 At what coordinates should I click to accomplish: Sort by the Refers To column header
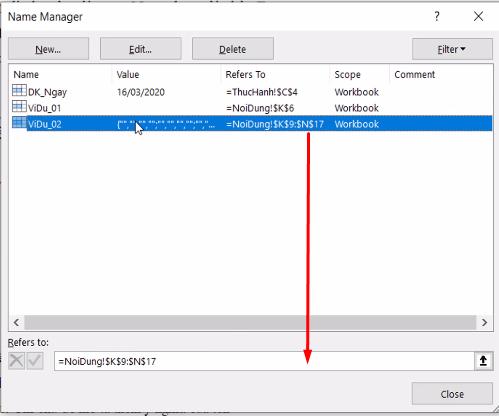pyautogui.click(x=245, y=74)
